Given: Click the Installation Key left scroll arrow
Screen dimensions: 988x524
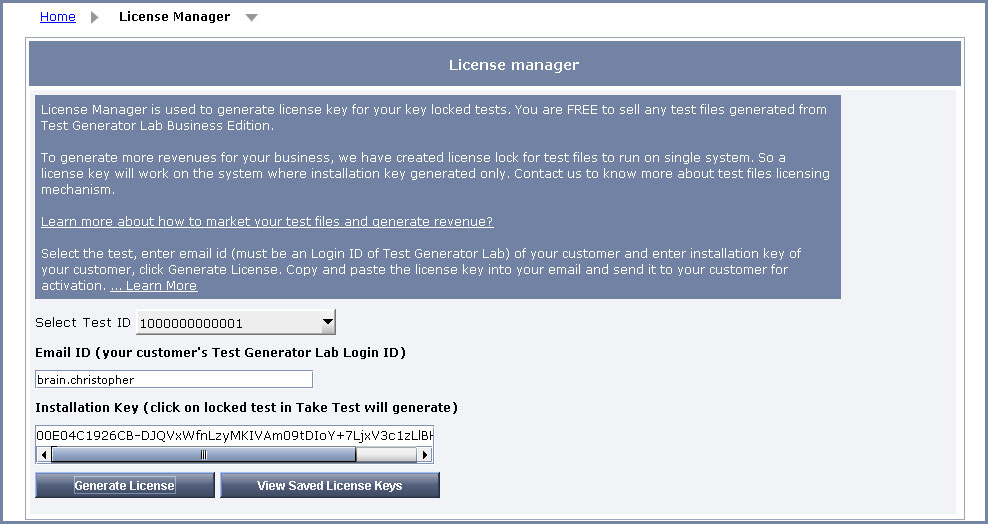Looking at the screenshot, I should click(44, 455).
